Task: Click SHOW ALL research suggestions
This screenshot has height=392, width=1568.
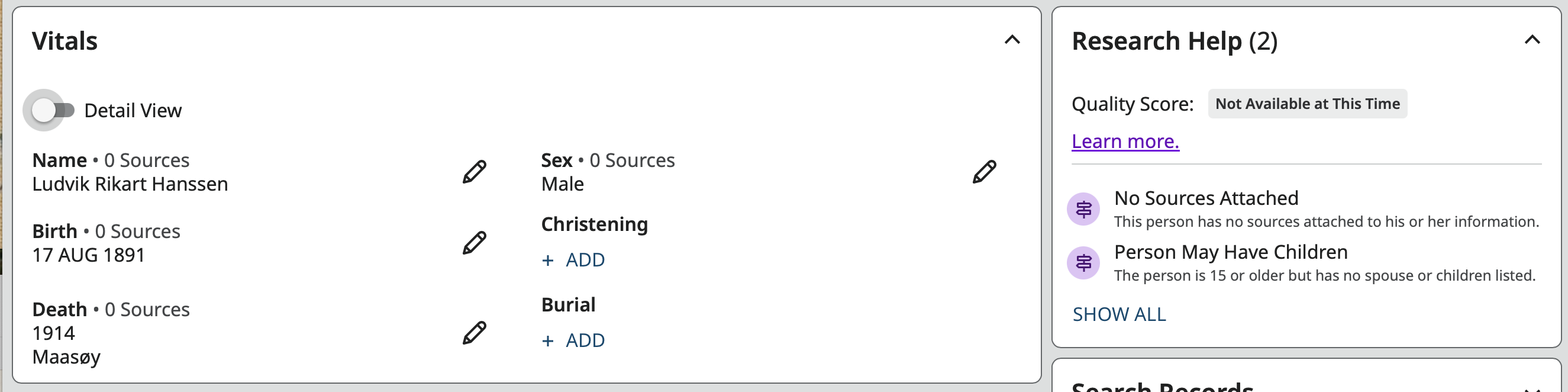Action: (1119, 314)
